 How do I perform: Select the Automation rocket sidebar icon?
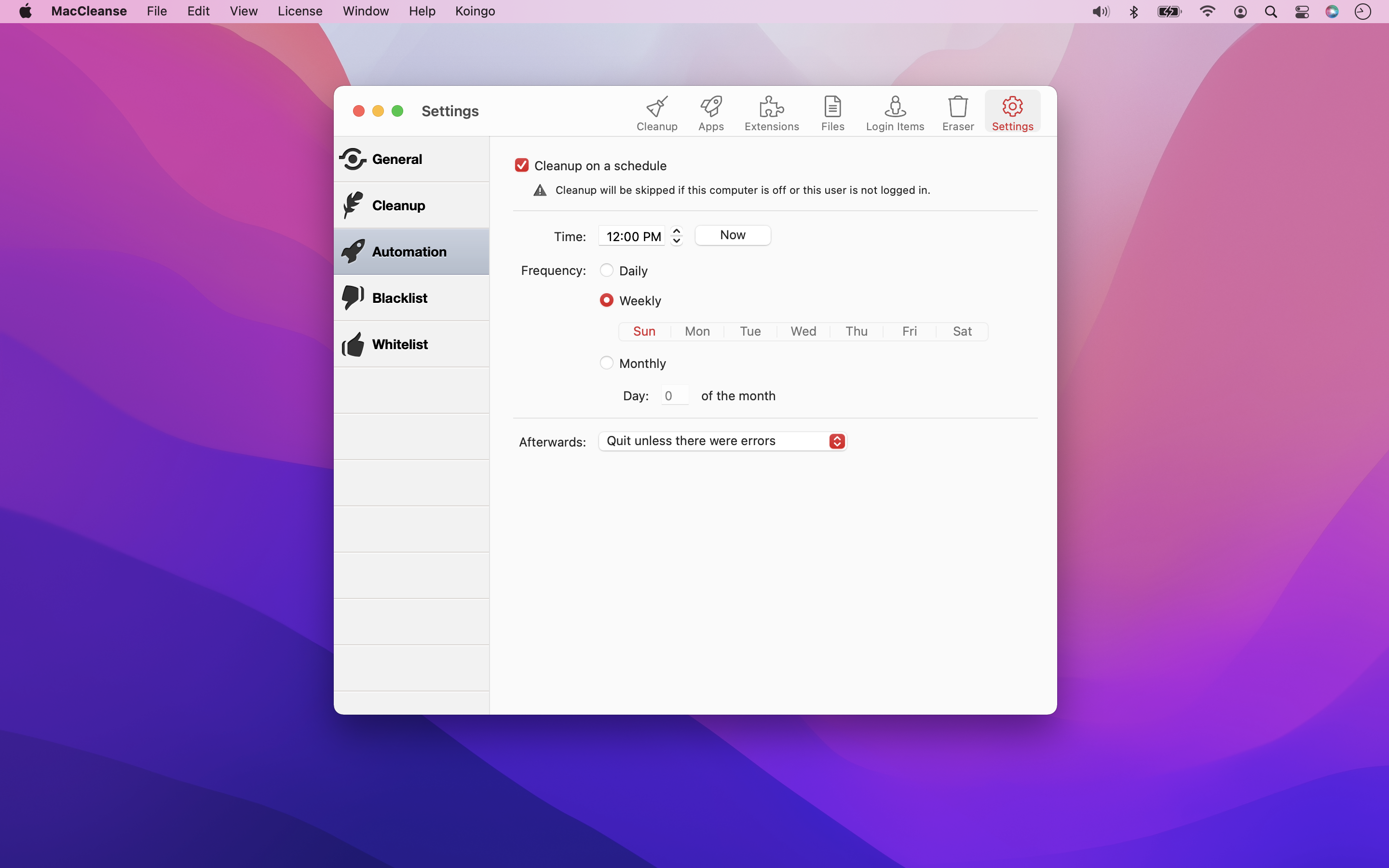pos(353,251)
